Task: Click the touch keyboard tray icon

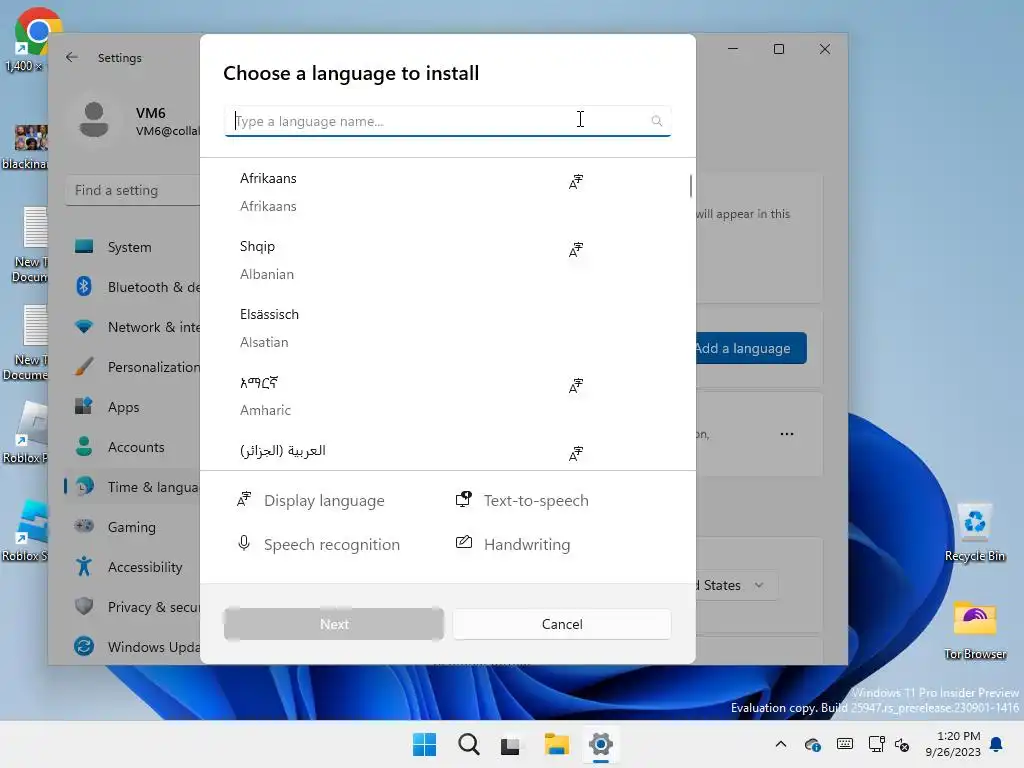Action: [x=844, y=744]
